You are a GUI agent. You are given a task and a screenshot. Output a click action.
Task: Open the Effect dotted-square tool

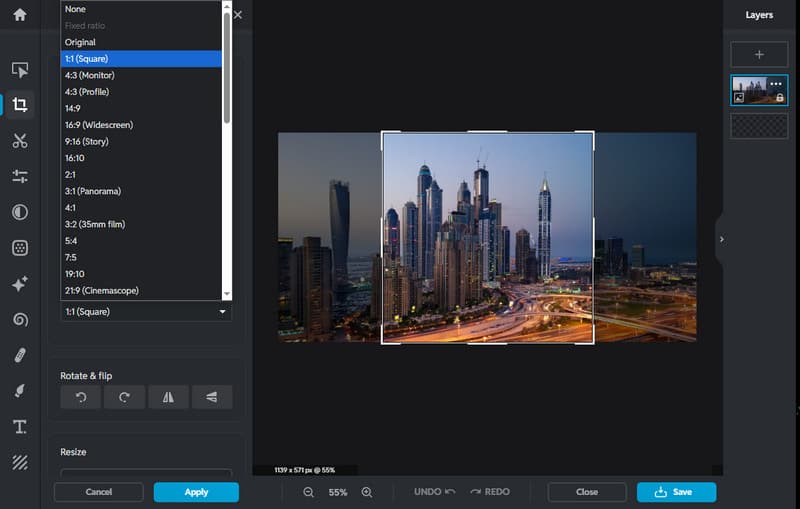(20, 248)
